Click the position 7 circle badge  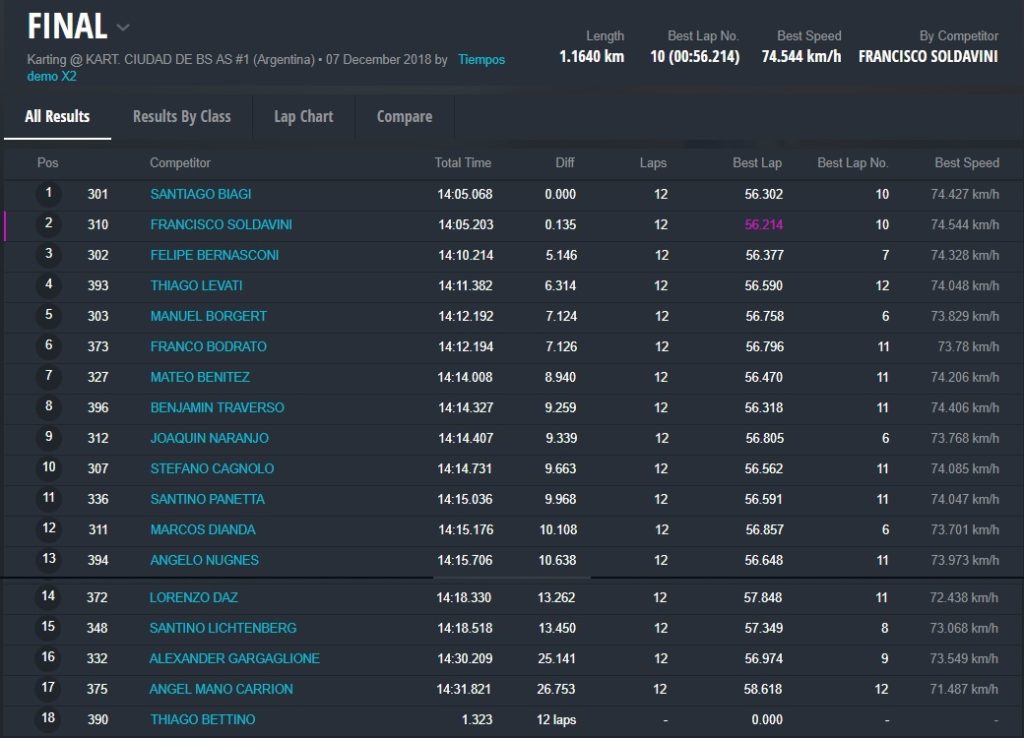point(48,377)
